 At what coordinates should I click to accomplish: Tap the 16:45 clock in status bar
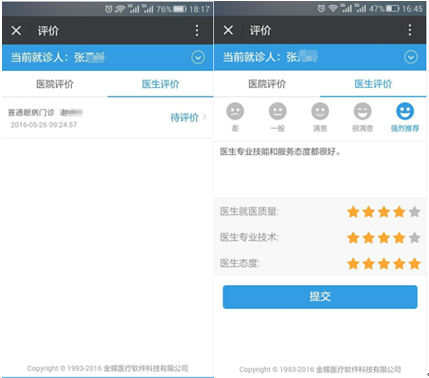click(412, 9)
